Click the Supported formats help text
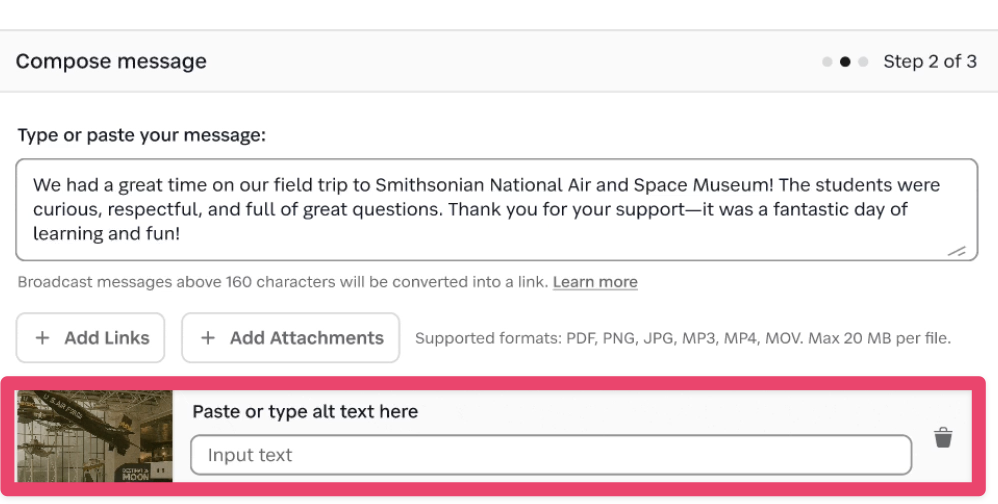Viewport: 998px width, 504px height. pyautogui.click(x=682, y=338)
